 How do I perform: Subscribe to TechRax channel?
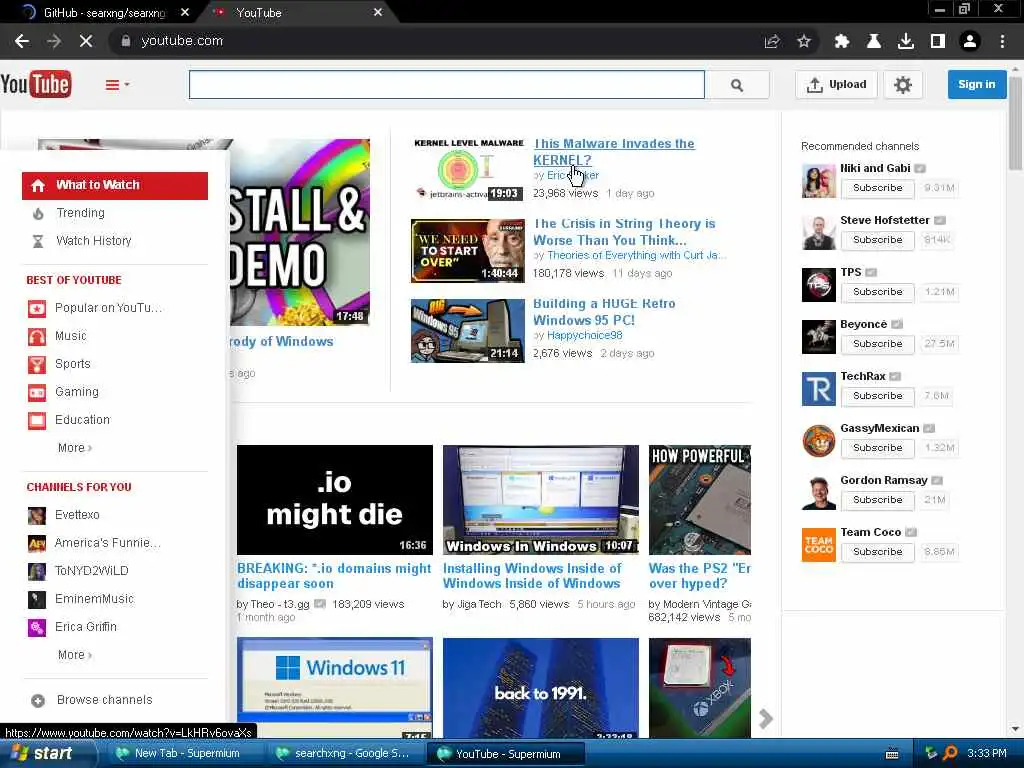(877, 396)
